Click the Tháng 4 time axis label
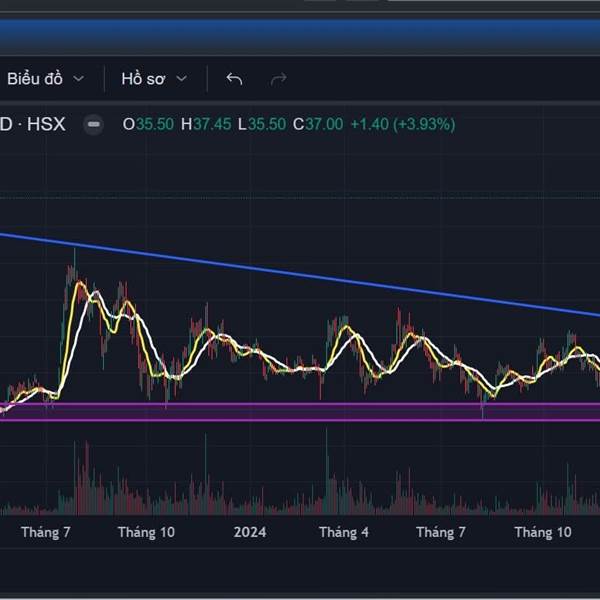The height and width of the screenshot is (600, 600). click(x=344, y=532)
